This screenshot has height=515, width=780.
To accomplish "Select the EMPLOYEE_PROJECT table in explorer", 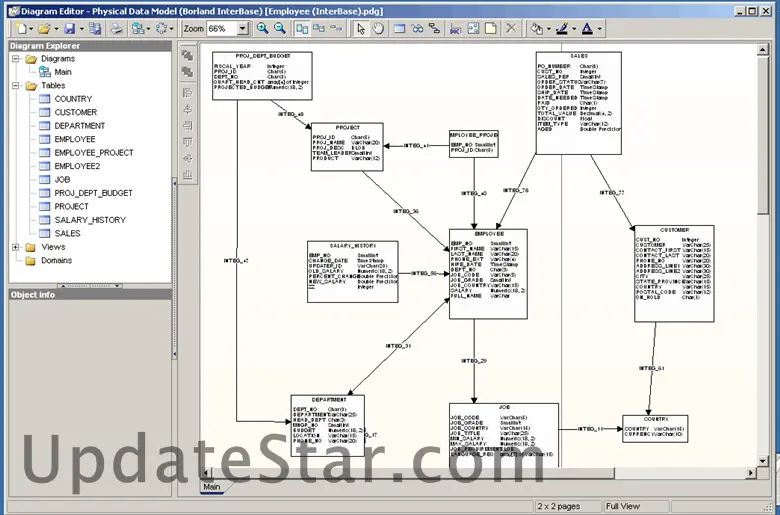I will pyautogui.click(x=94, y=153).
